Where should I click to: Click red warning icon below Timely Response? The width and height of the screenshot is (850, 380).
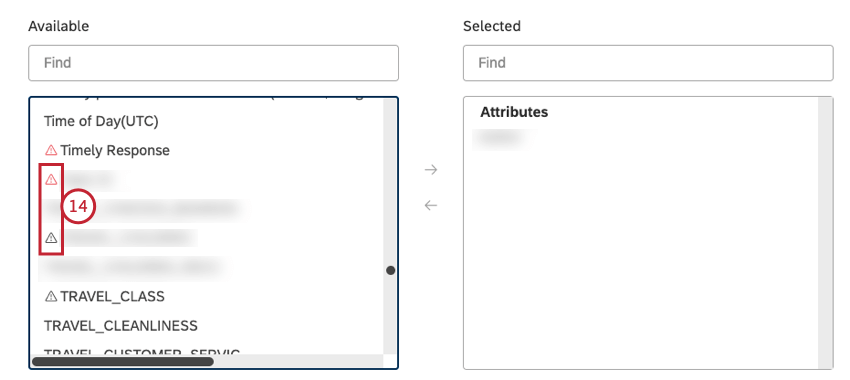tap(51, 179)
